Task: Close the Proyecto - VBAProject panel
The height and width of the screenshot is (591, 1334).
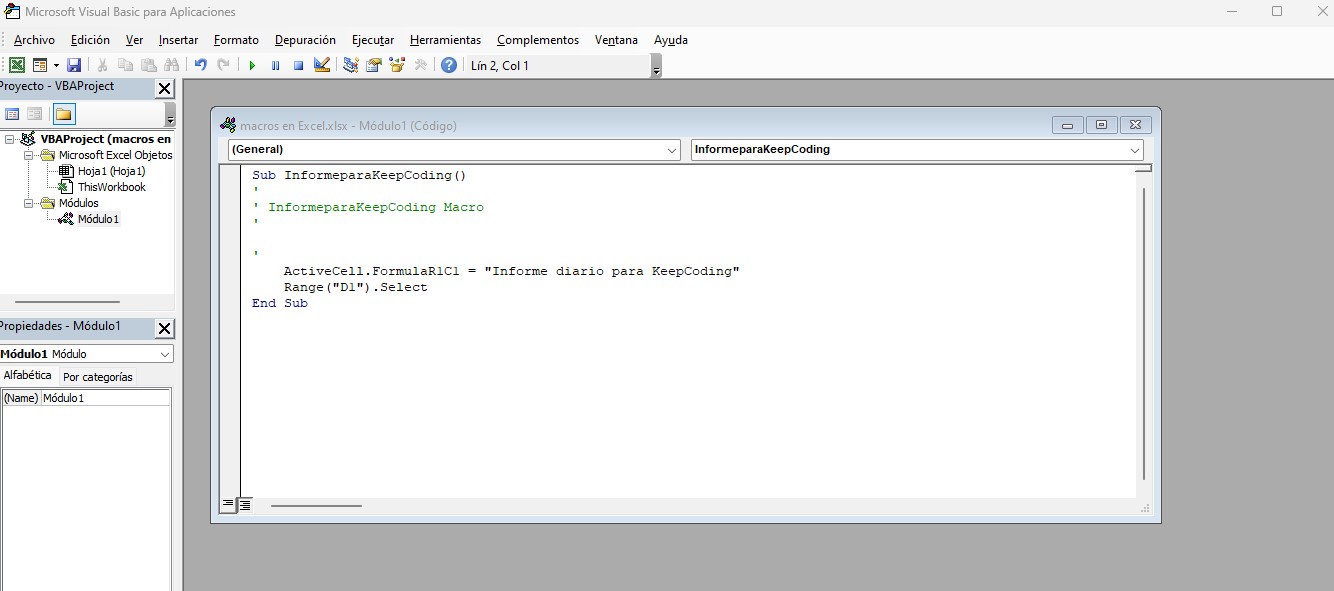Action: [165, 88]
